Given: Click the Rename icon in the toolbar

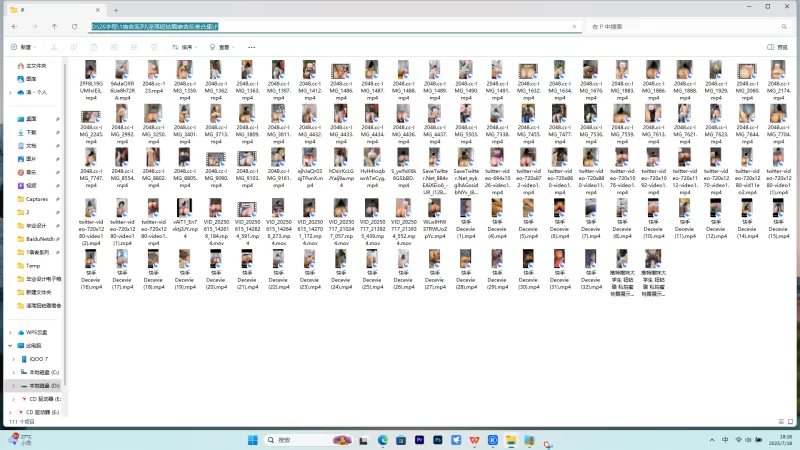Looking at the screenshot, I should [x=114, y=47].
